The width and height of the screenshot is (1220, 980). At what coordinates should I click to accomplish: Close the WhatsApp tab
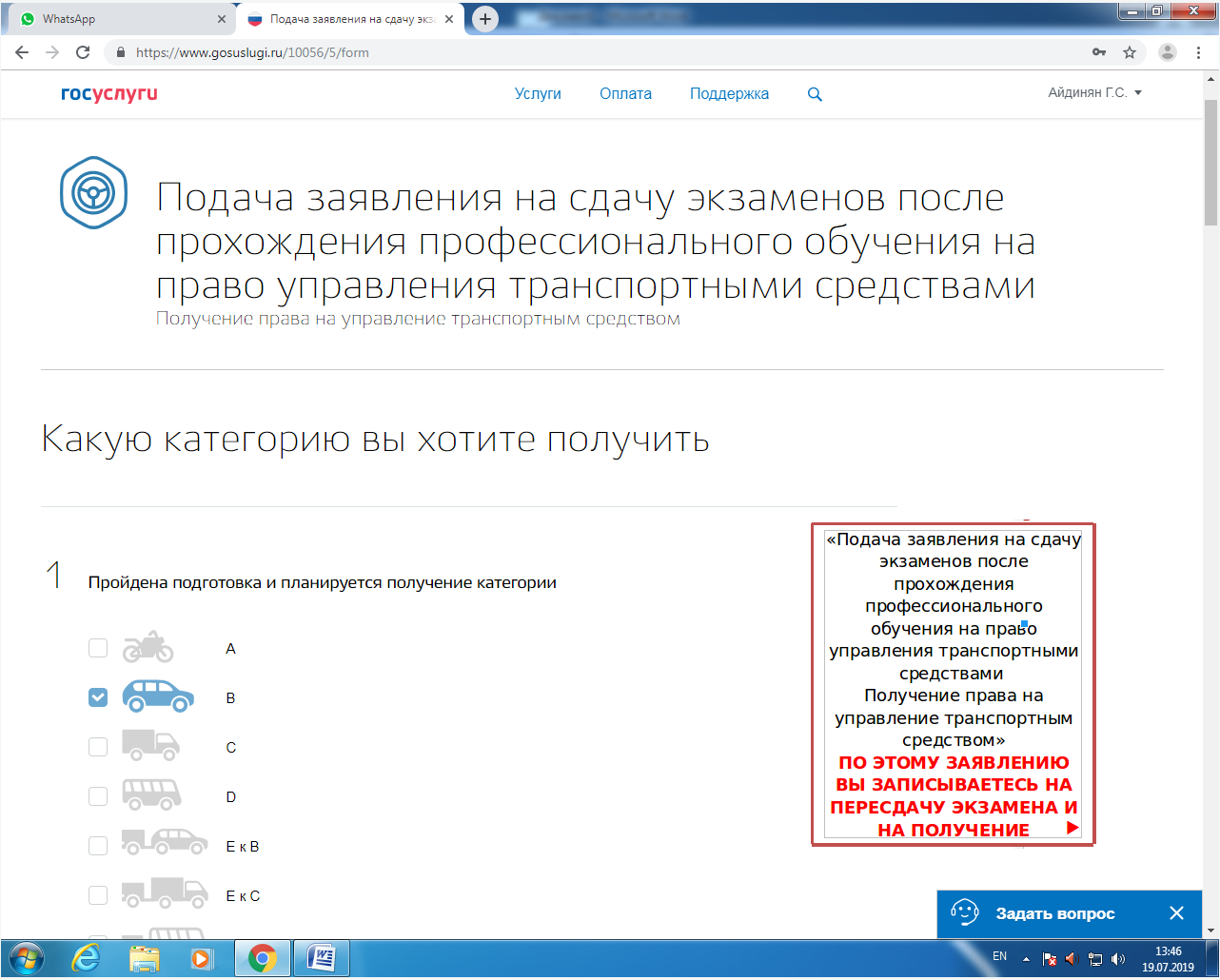pos(222,19)
